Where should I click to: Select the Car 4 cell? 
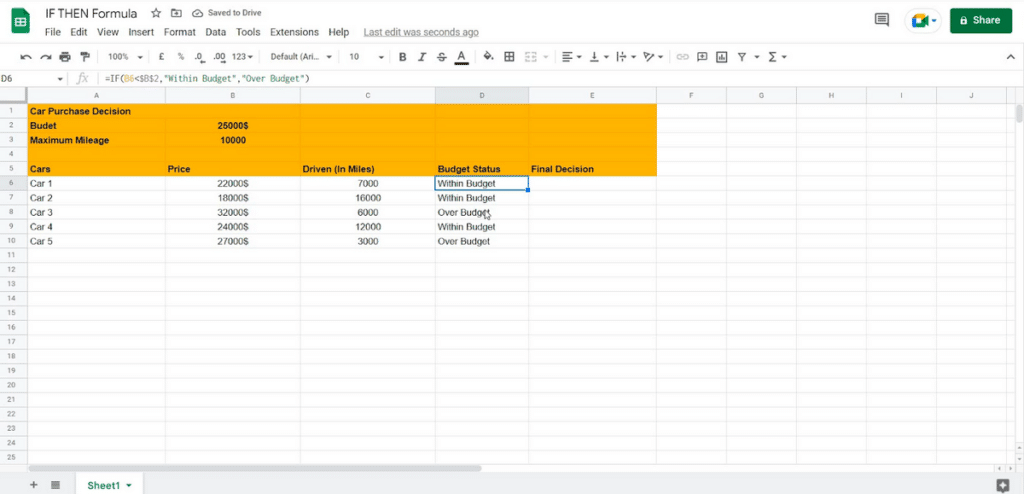pyautogui.click(x=97, y=227)
